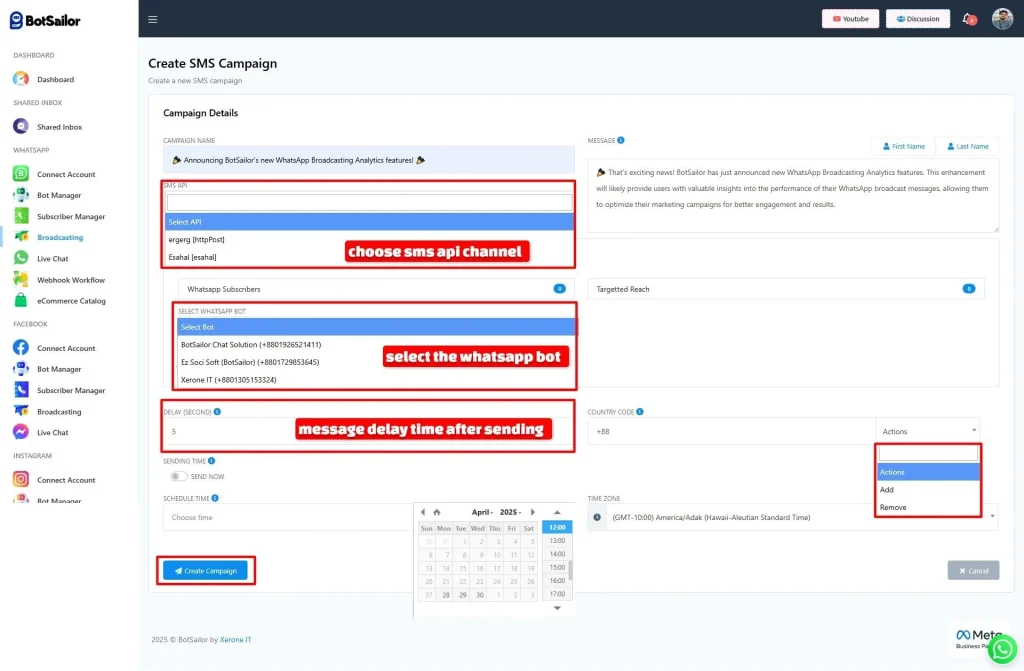This screenshot has height=671, width=1024.
Task: Select 'Select API' option
Action: click(369, 222)
